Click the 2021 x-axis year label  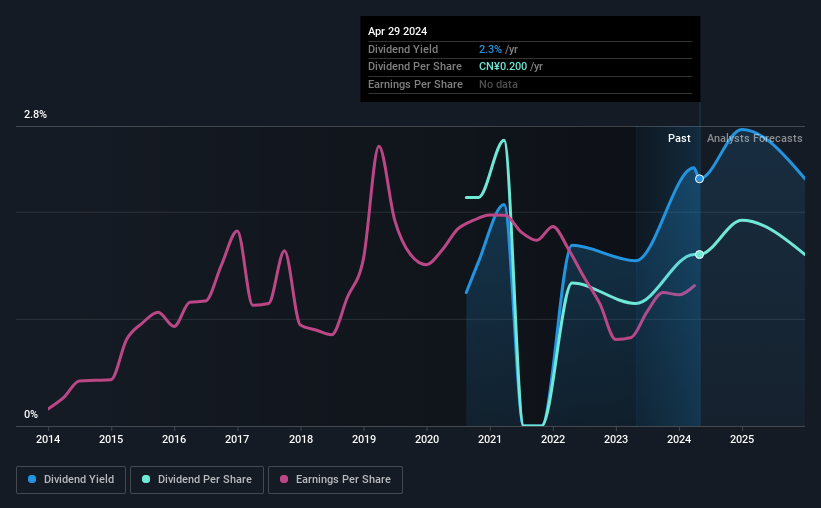tap(490, 439)
